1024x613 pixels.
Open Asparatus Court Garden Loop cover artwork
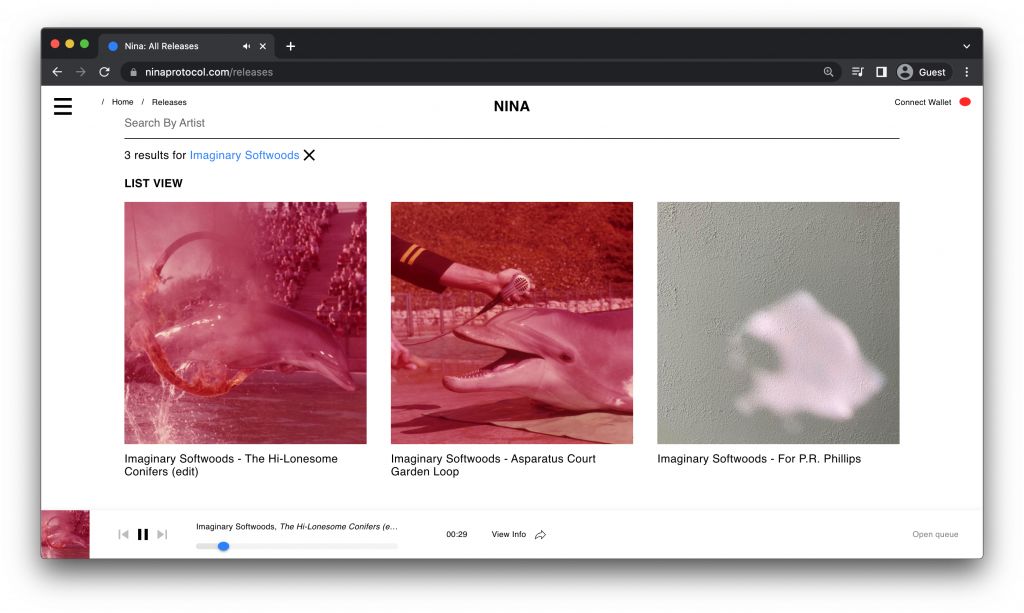click(x=512, y=323)
